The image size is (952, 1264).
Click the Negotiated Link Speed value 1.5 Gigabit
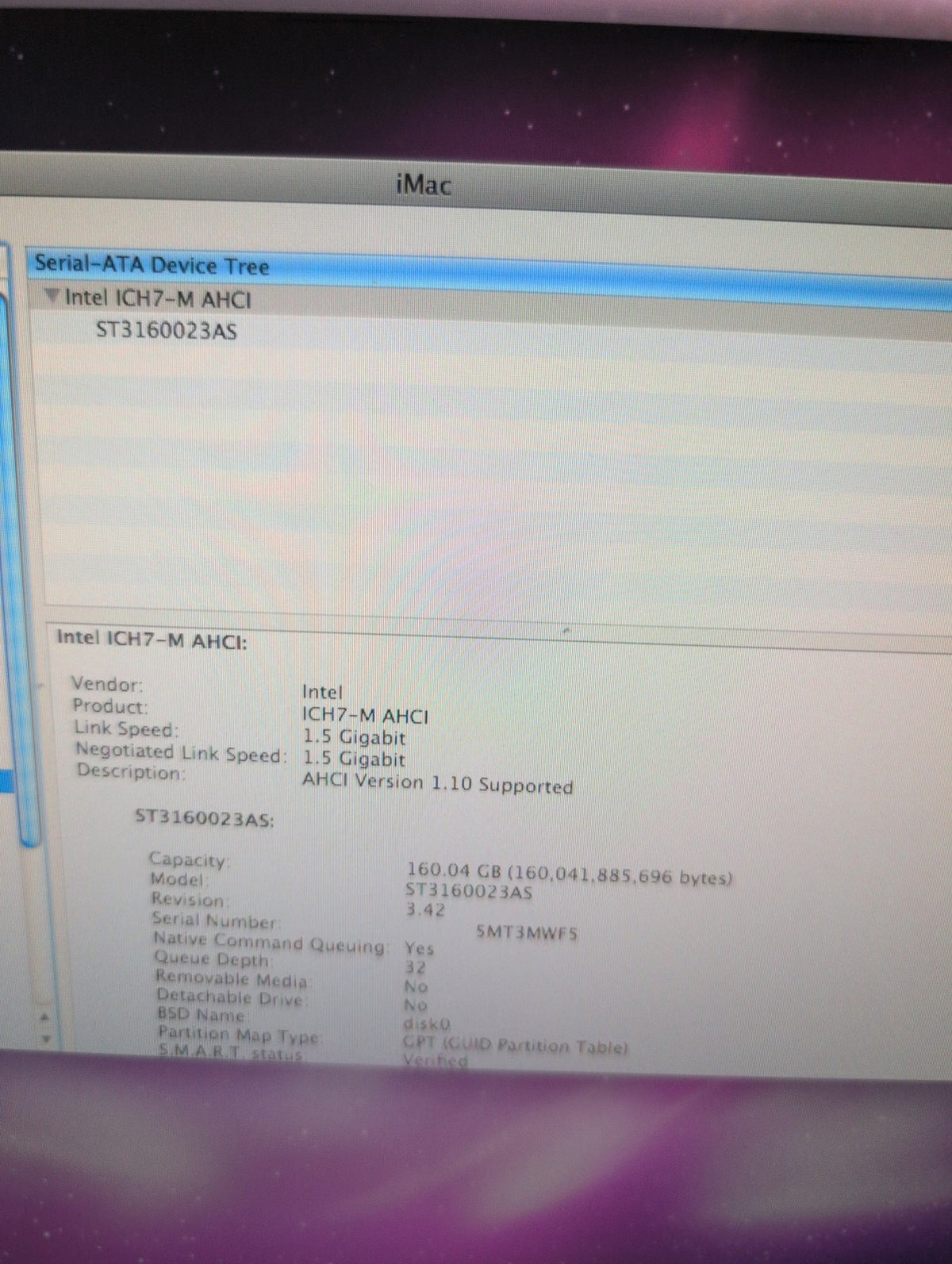point(355,759)
